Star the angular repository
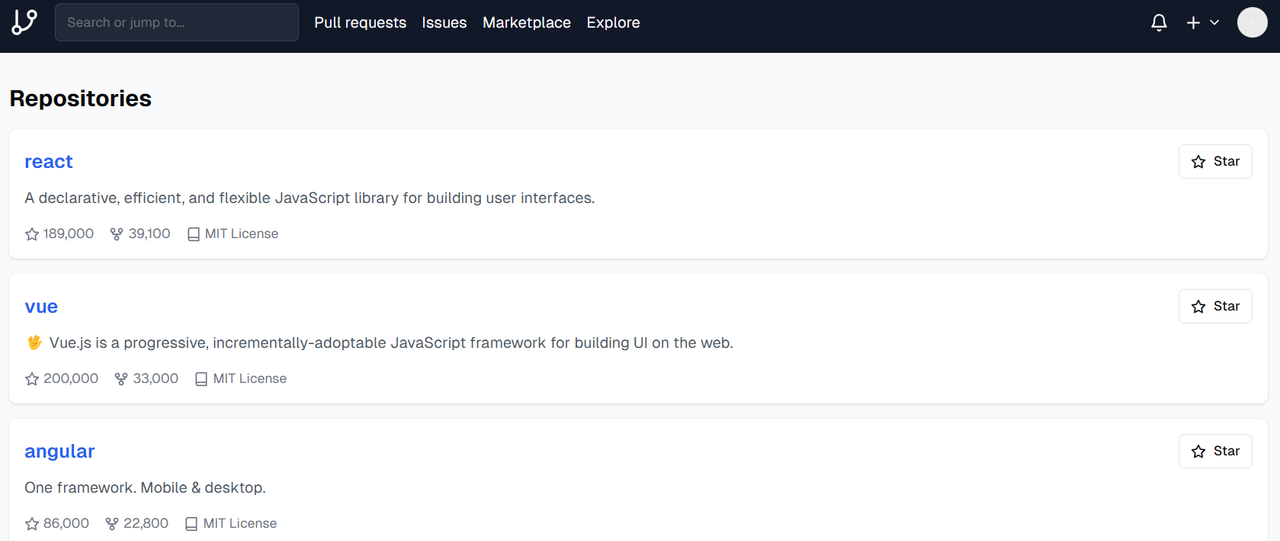This screenshot has width=1280, height=541. (1215, 451)
